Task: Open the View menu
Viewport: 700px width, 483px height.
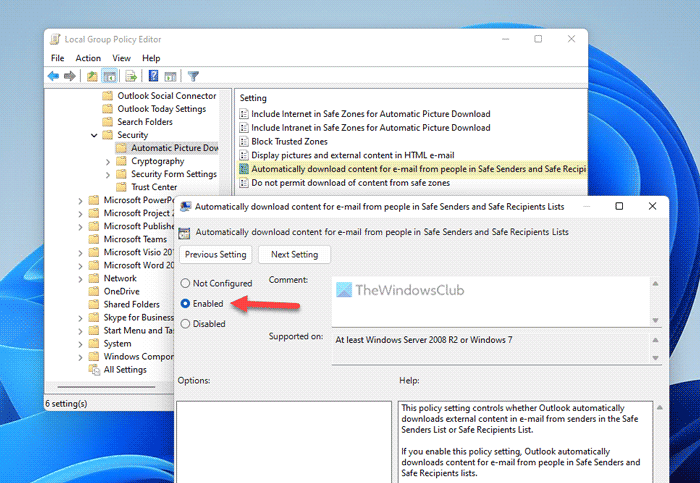Action: coord(121,58)
